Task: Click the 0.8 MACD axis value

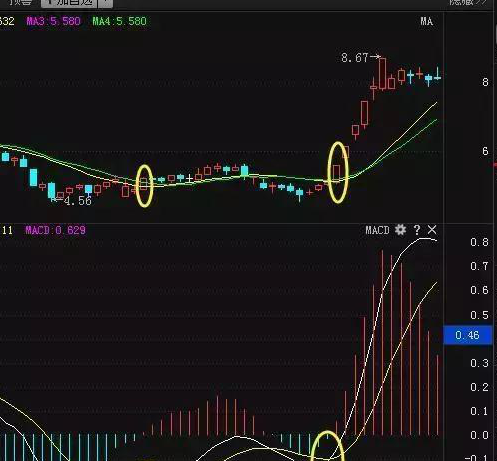Action: (x=479, y=242)
